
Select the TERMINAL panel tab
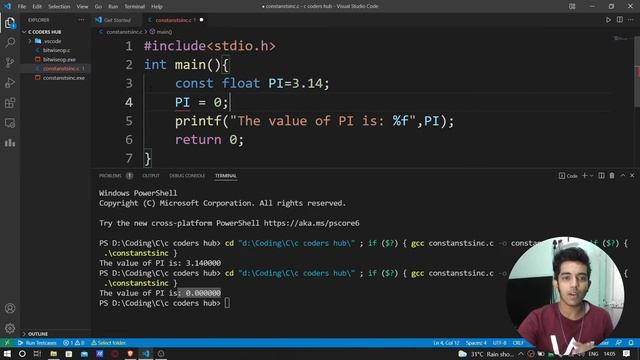tap(226, 176)
